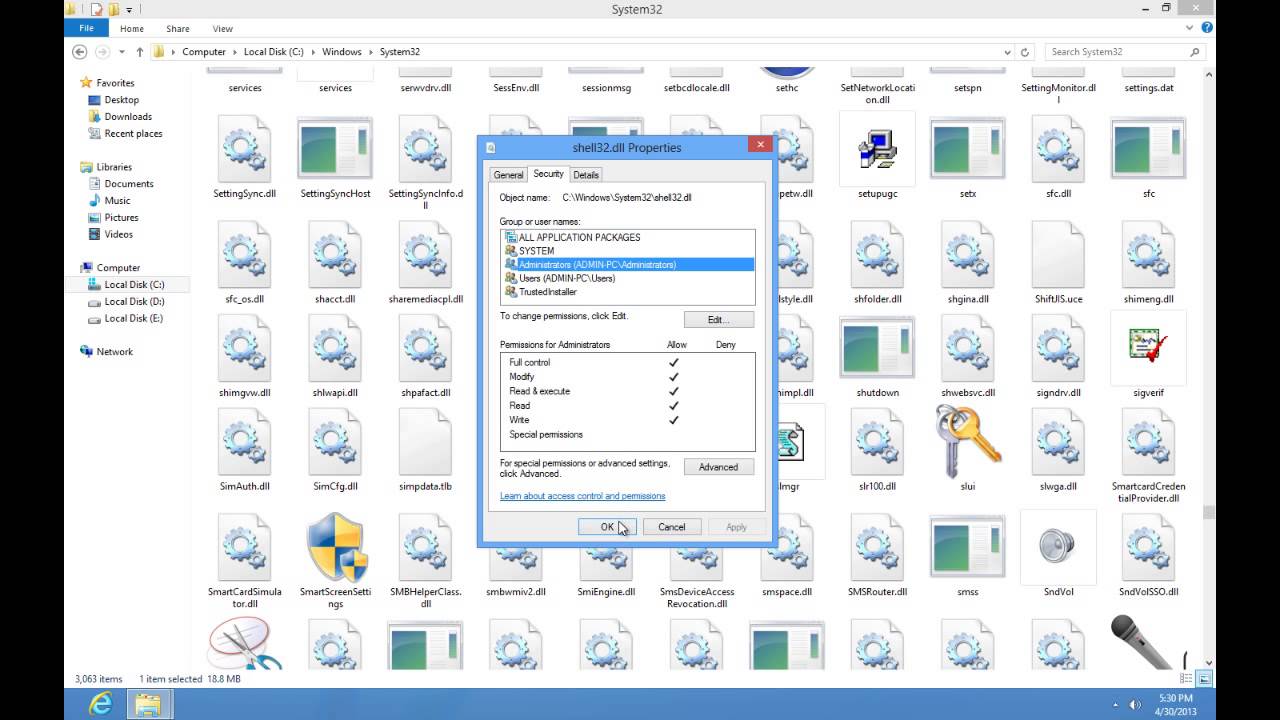
Task: Toggle the Modify Allow checkmark
Action: (x=676, y=377)
